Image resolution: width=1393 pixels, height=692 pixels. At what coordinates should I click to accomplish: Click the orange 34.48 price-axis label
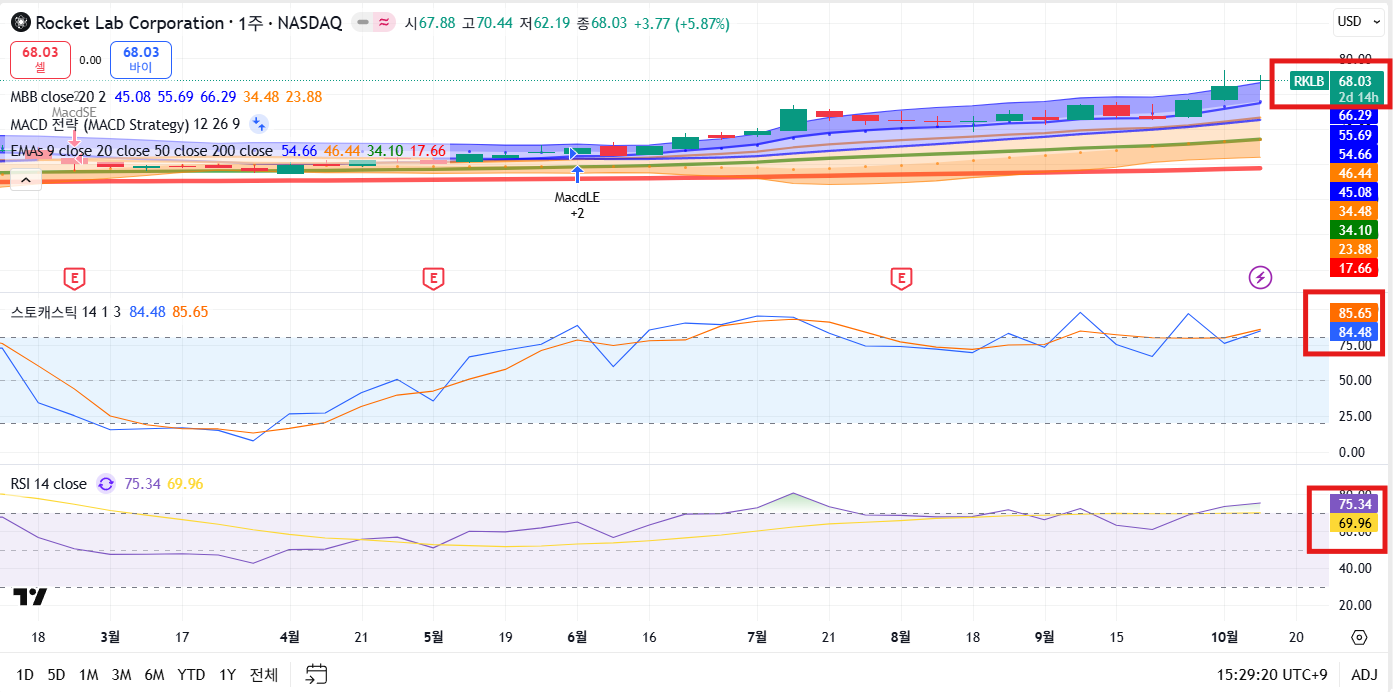1355,211
